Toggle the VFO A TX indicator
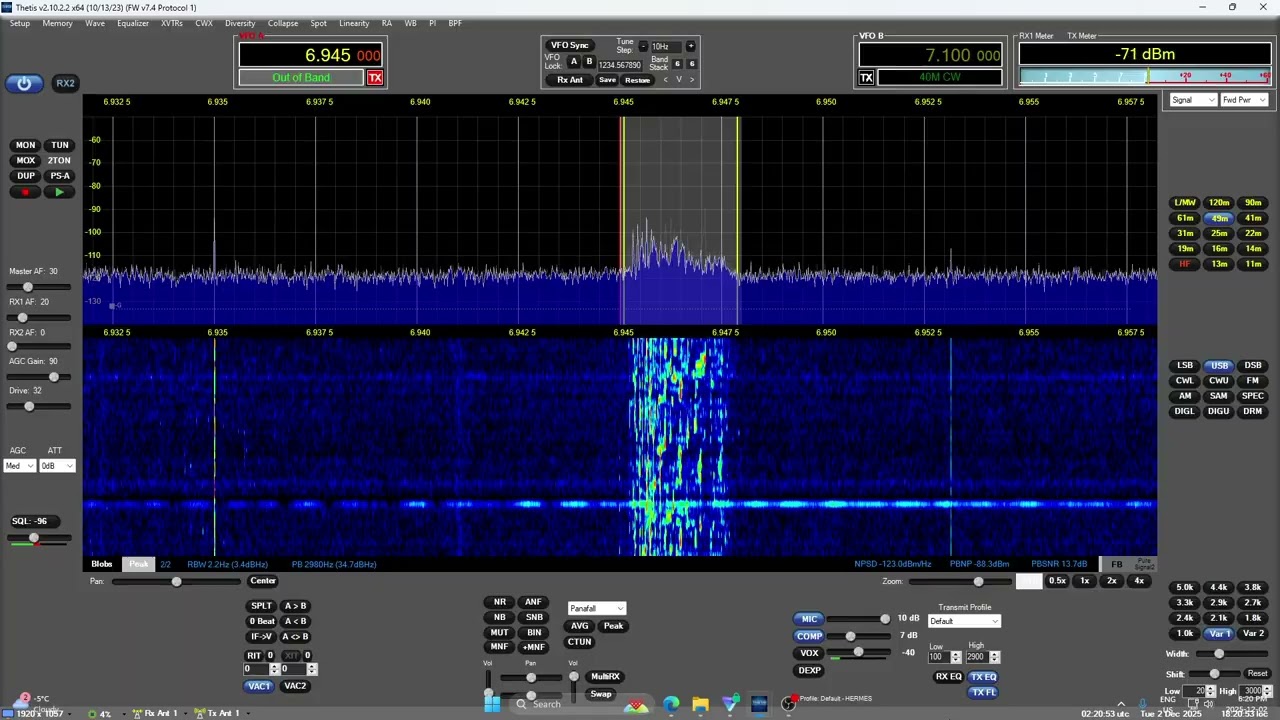The width and height of the screenshot is (1280, 720). (375, 78)
